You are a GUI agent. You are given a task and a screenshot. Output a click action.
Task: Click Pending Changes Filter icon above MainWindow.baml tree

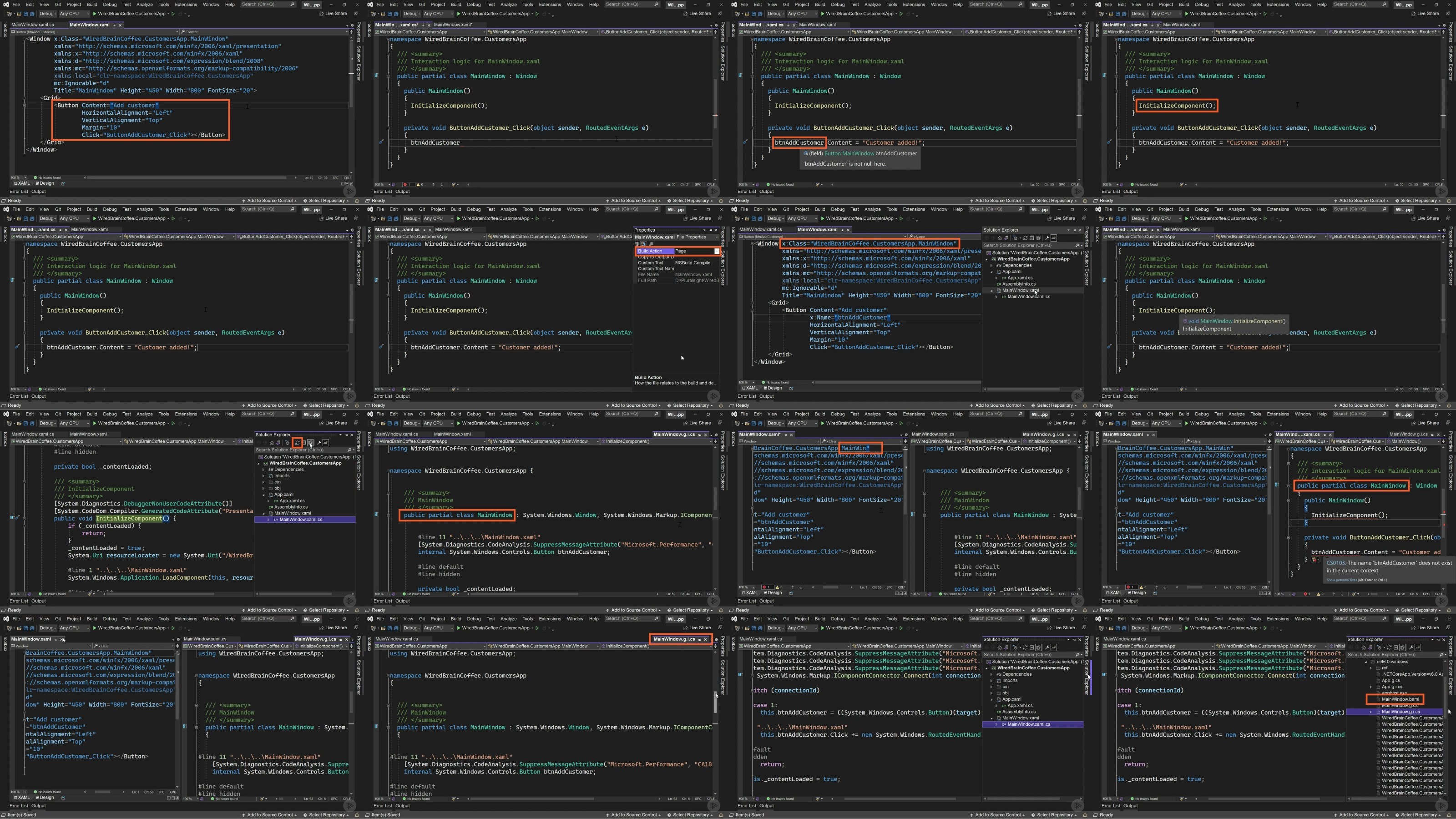pos(1380,648)
